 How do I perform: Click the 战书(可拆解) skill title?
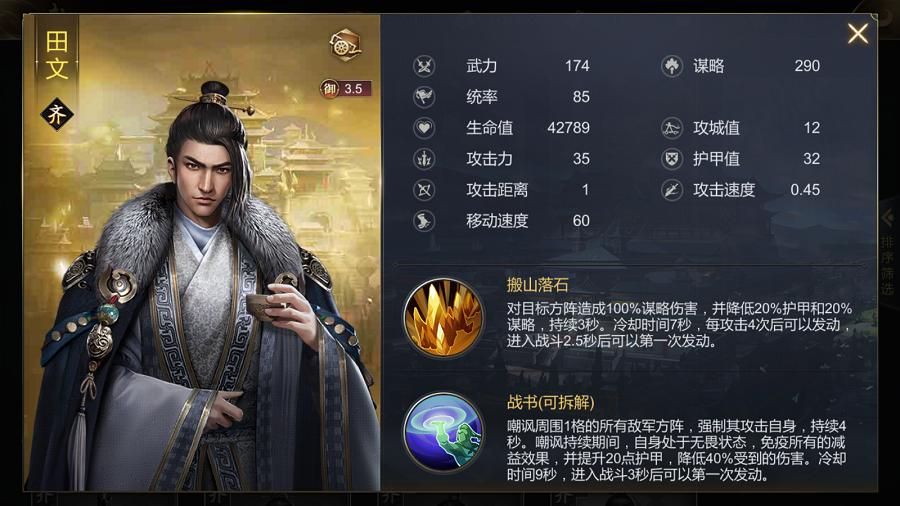[550, 403]
